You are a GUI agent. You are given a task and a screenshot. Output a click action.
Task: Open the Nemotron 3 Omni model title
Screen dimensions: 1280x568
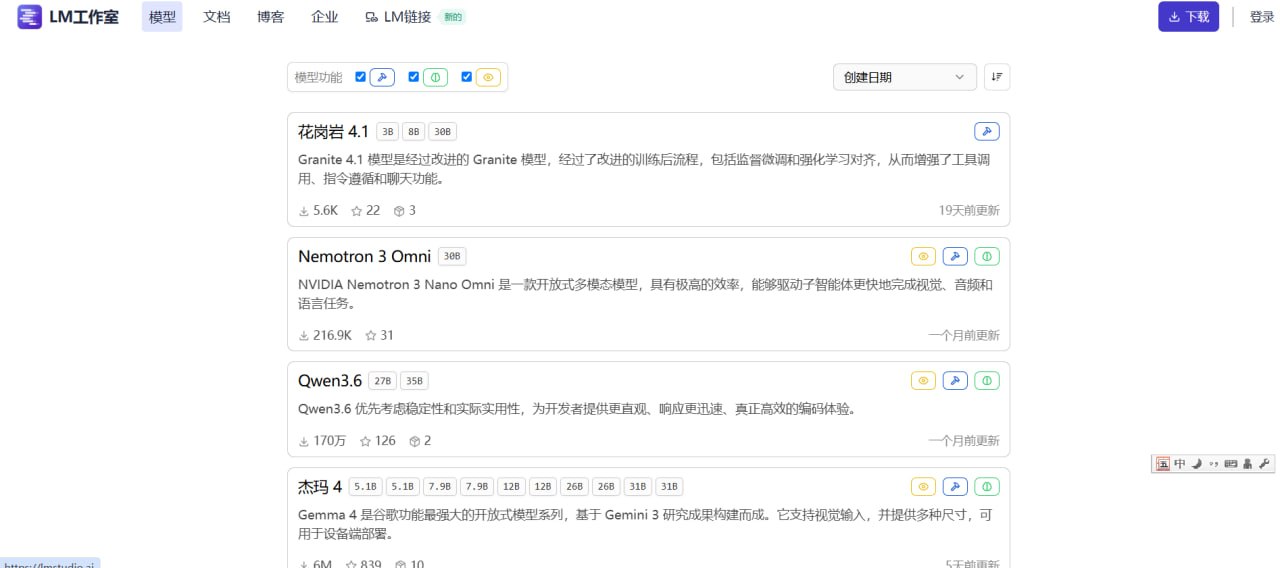(x=364, y=256)
